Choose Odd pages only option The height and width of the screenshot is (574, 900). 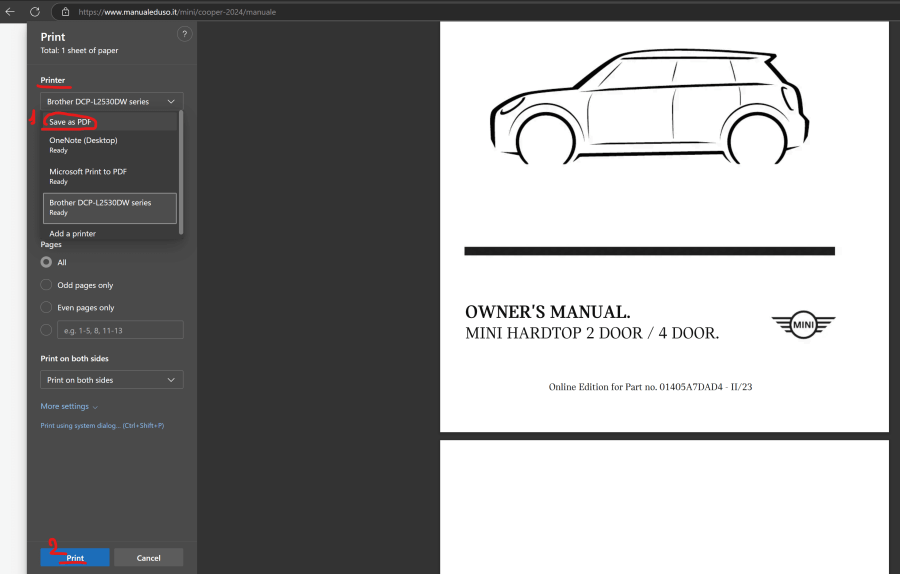(x=46, y=285)
